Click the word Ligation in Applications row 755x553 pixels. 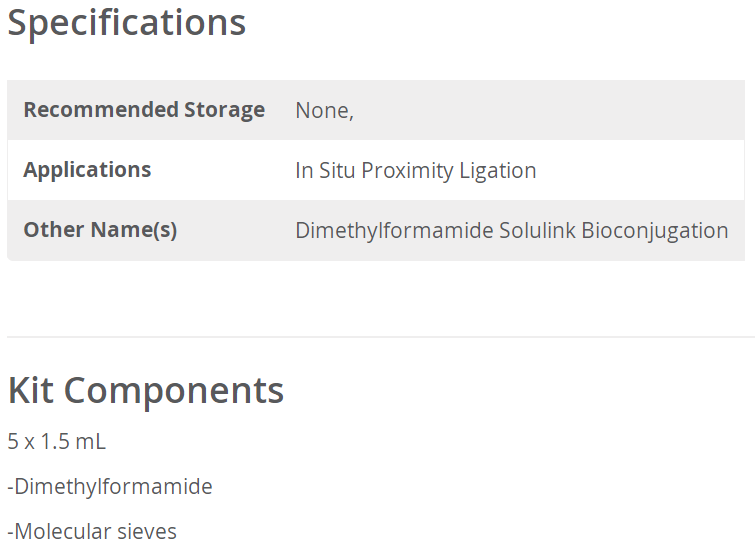coord(498,171)
